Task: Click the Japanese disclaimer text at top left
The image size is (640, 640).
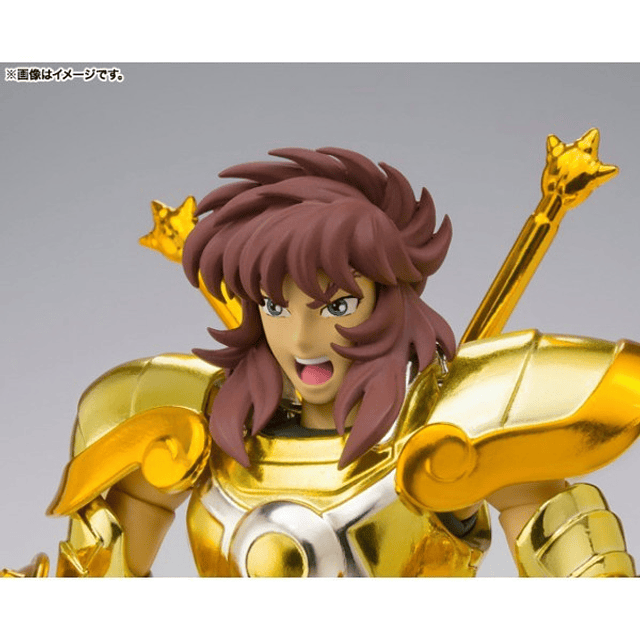Action: click(x=66, y=76)
